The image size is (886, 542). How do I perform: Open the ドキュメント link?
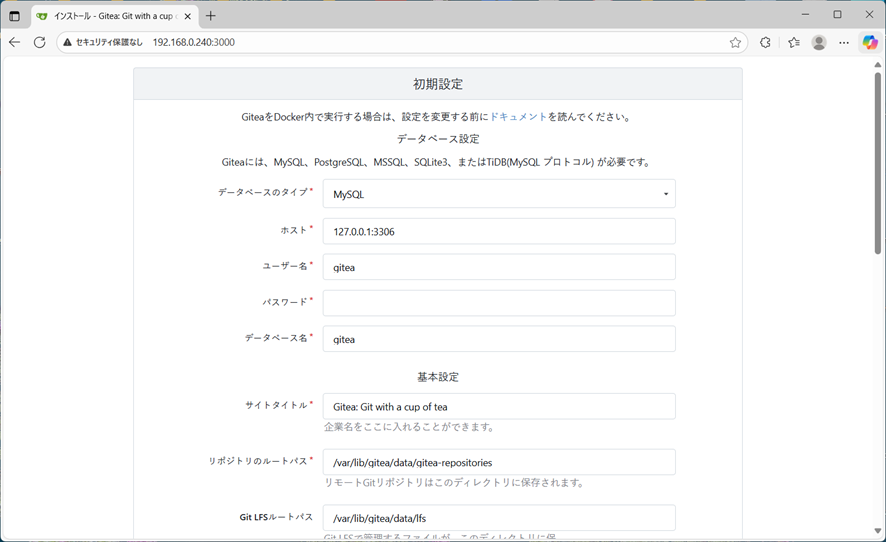518,117
